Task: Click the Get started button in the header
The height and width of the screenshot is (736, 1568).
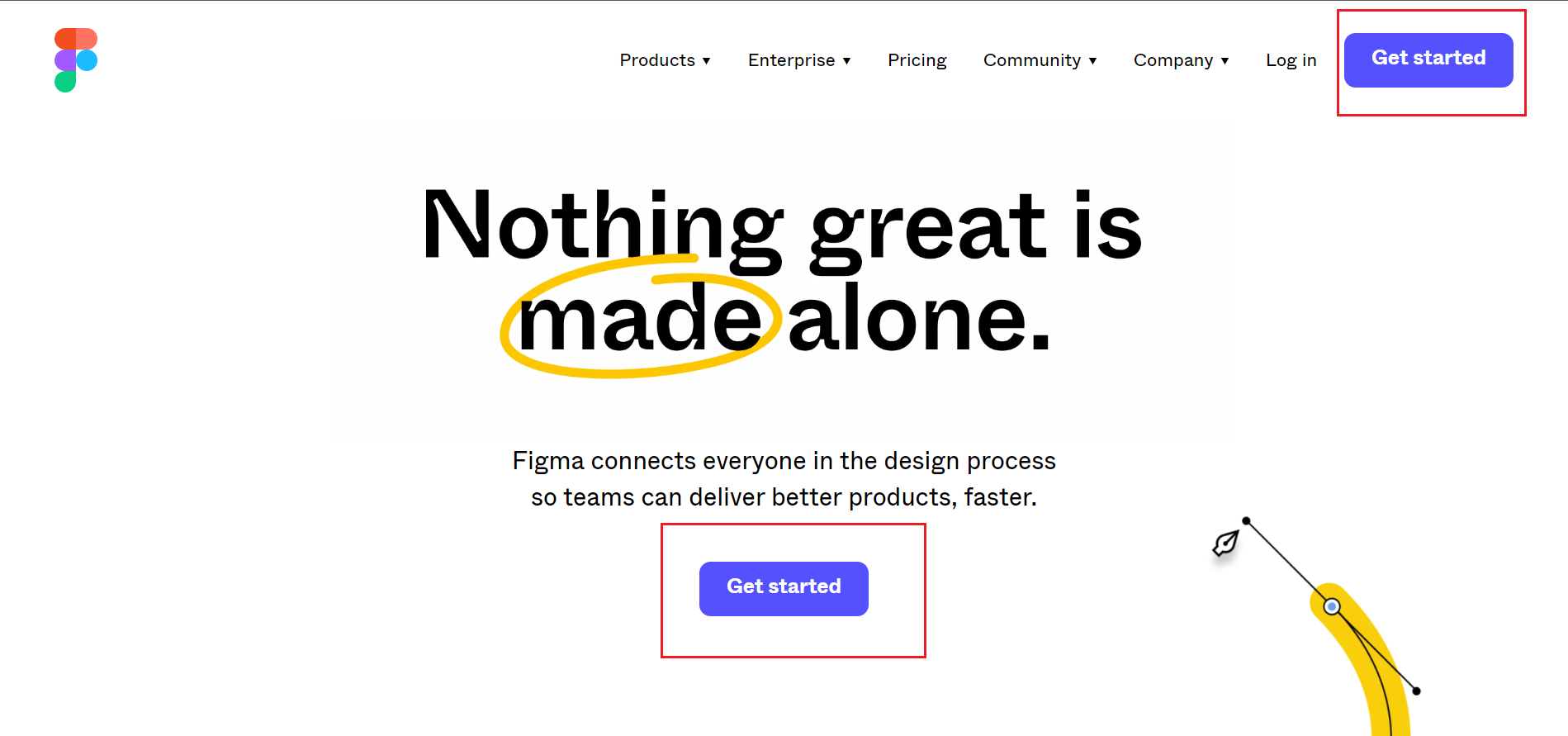Action: tap(1428, 59)
